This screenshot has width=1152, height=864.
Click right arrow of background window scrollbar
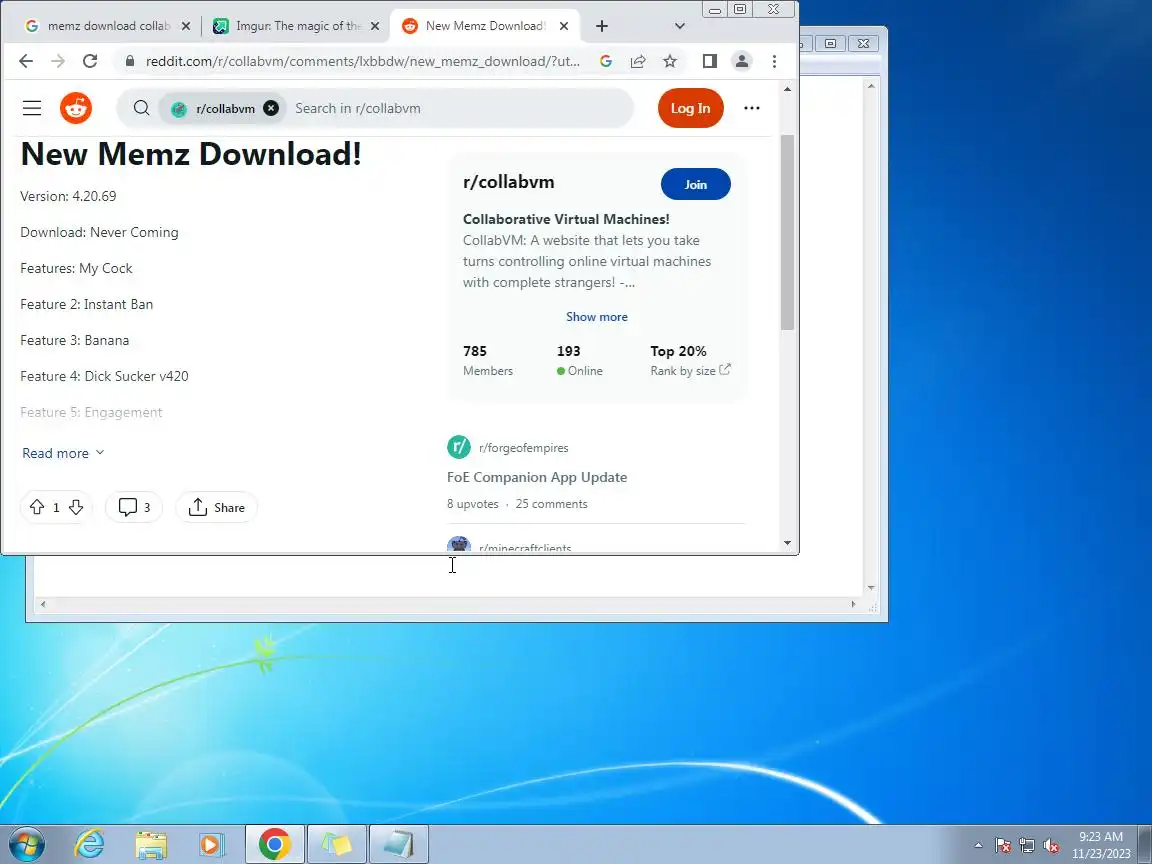point(853,604)
